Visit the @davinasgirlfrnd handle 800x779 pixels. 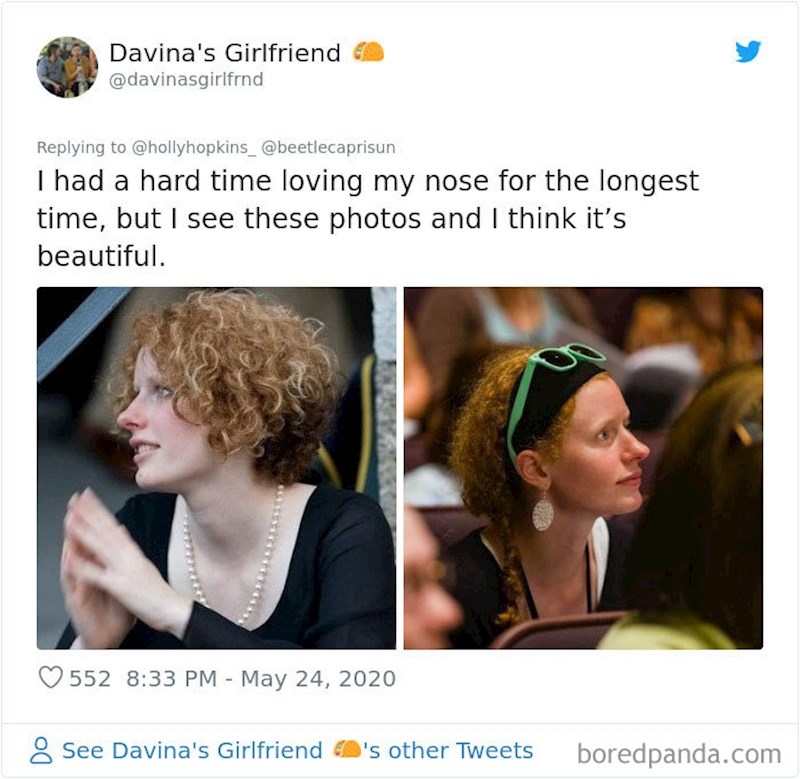pyautogui.click(x=186, y=79)
